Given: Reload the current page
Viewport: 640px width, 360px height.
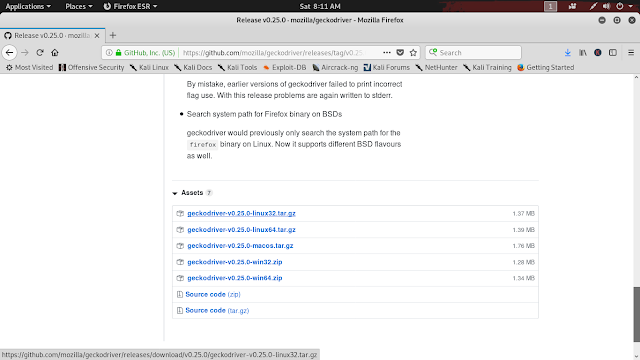Looking at the screenshot, I should (x=40, y=53).
